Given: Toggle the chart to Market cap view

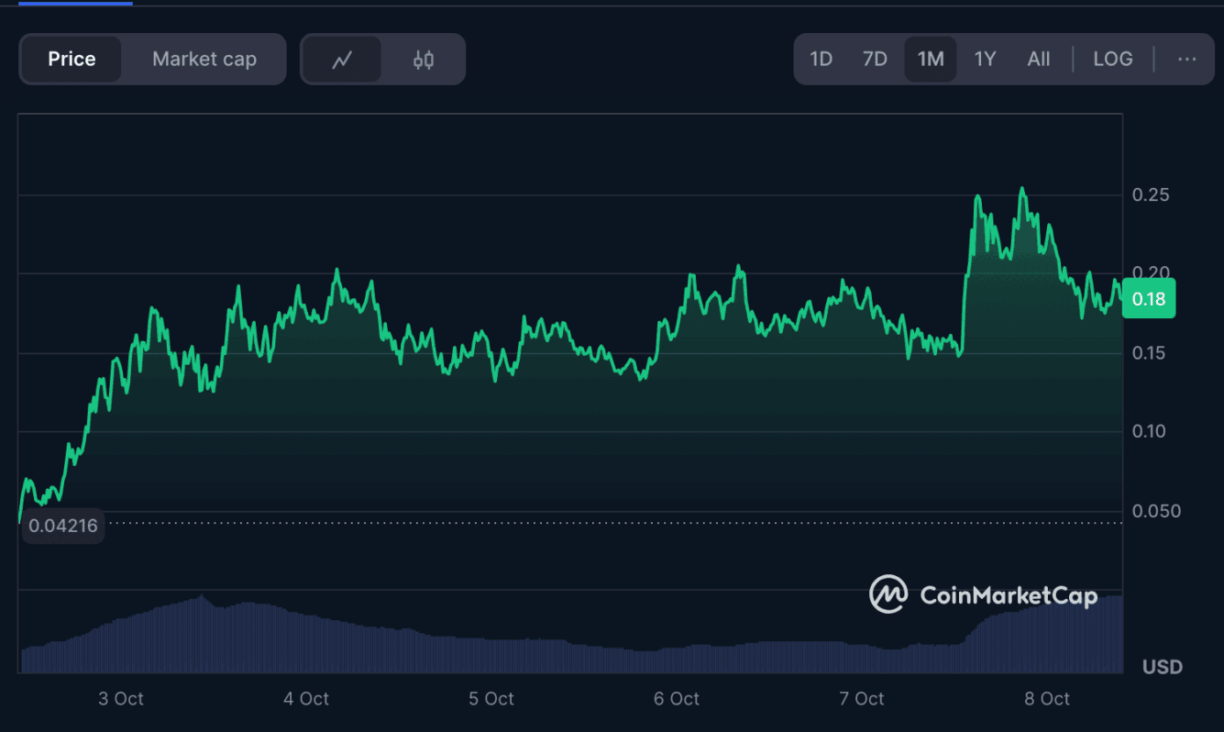Looking at the screenshot, I should coord(204,59).
